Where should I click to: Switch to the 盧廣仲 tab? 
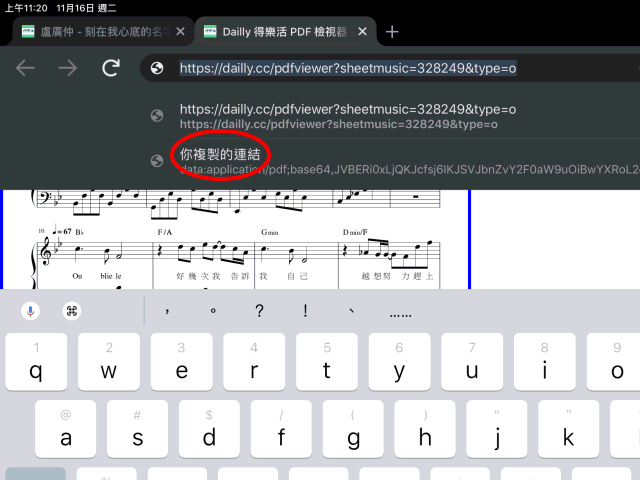(x=95, y=32)
